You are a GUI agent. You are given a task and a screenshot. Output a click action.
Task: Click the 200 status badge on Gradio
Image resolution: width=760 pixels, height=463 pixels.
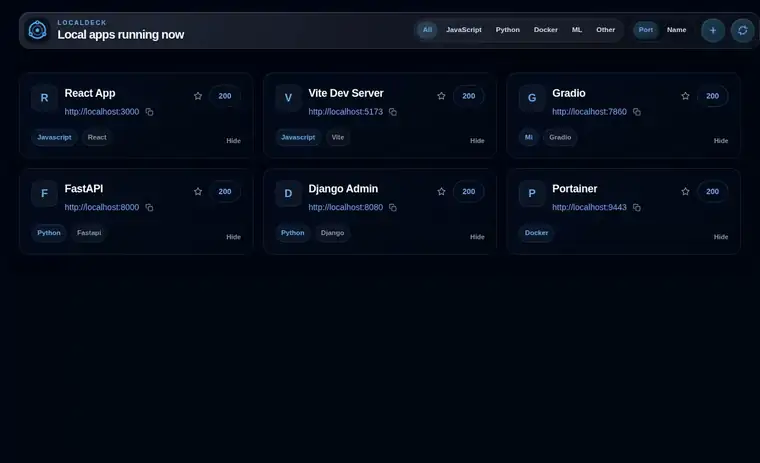(712, 96)
